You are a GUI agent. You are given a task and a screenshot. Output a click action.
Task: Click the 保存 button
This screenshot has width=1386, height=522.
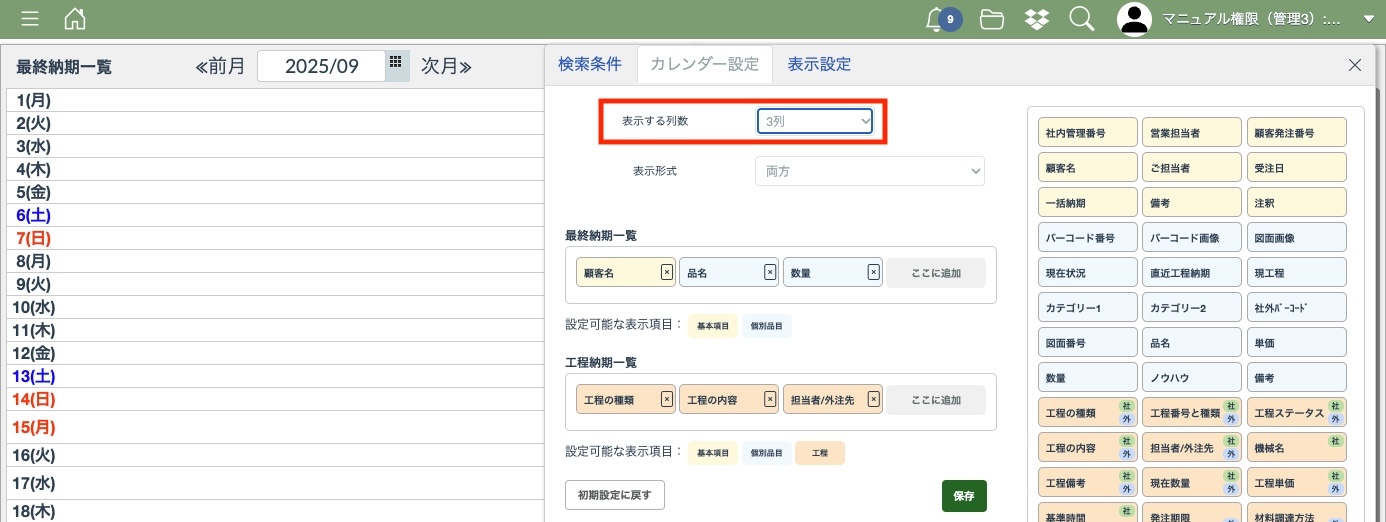click(x=964, y=496)
